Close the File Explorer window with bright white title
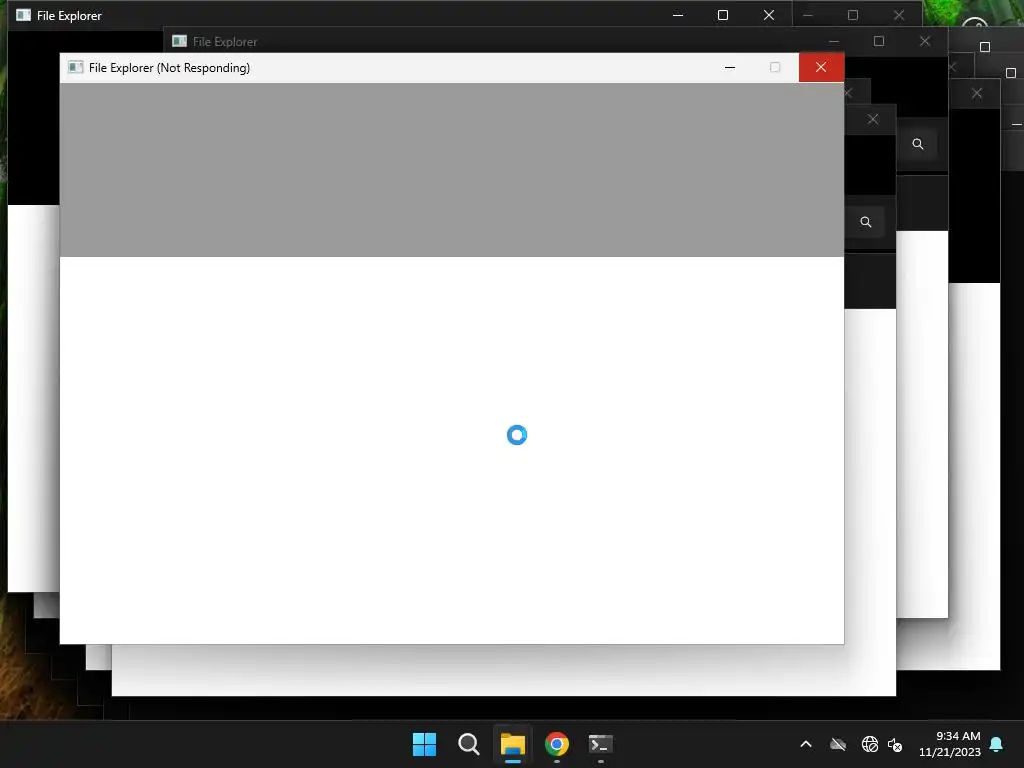This screenshot has width=1024, height=768. tap(769, 15)
